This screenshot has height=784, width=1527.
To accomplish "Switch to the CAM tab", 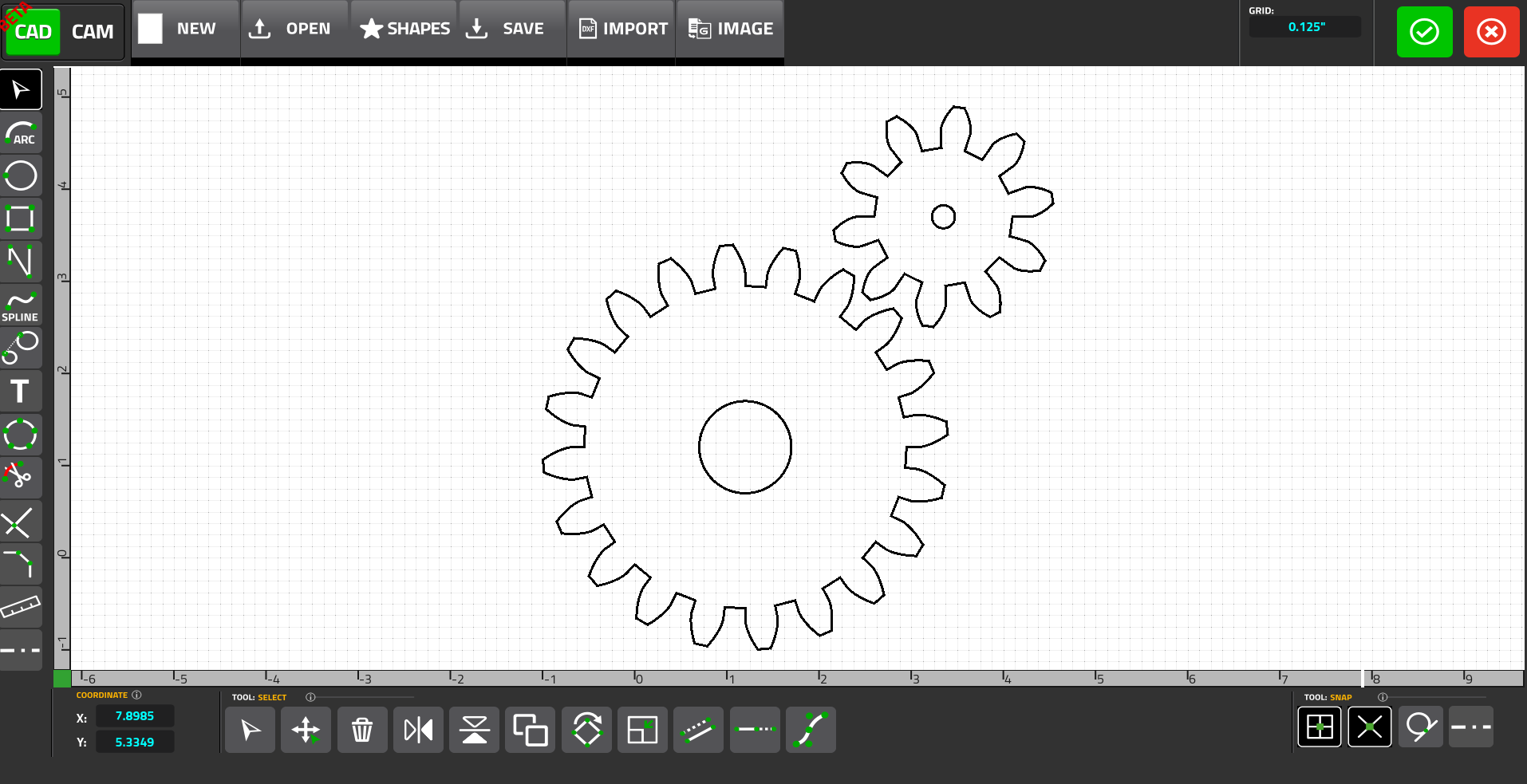I will click(x=93, y=31).
